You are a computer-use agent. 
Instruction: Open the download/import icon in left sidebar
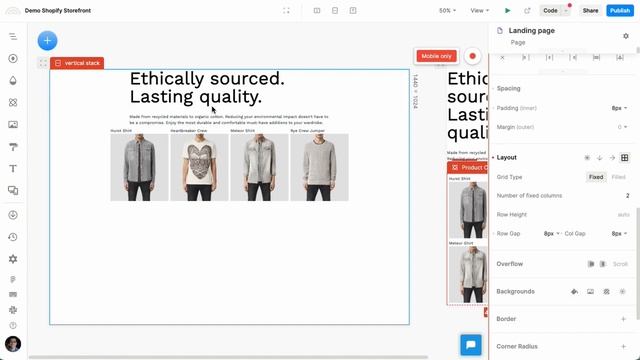point(13,215)
